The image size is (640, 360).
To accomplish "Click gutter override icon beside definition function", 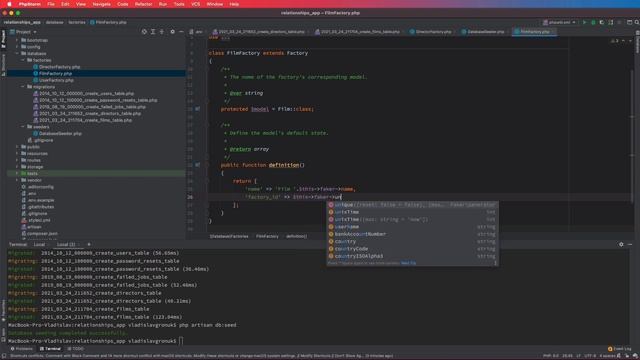I will click(198, 165).
